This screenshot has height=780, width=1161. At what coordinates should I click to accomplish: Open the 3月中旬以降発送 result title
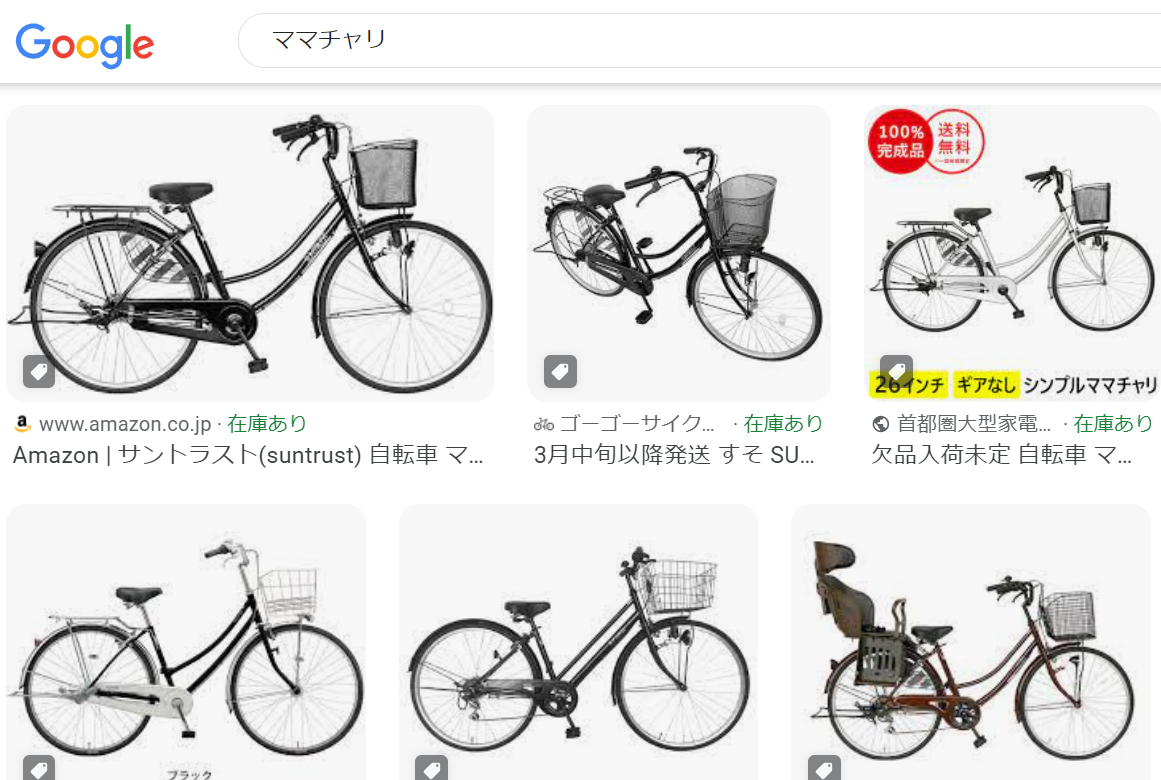(674, 454)
